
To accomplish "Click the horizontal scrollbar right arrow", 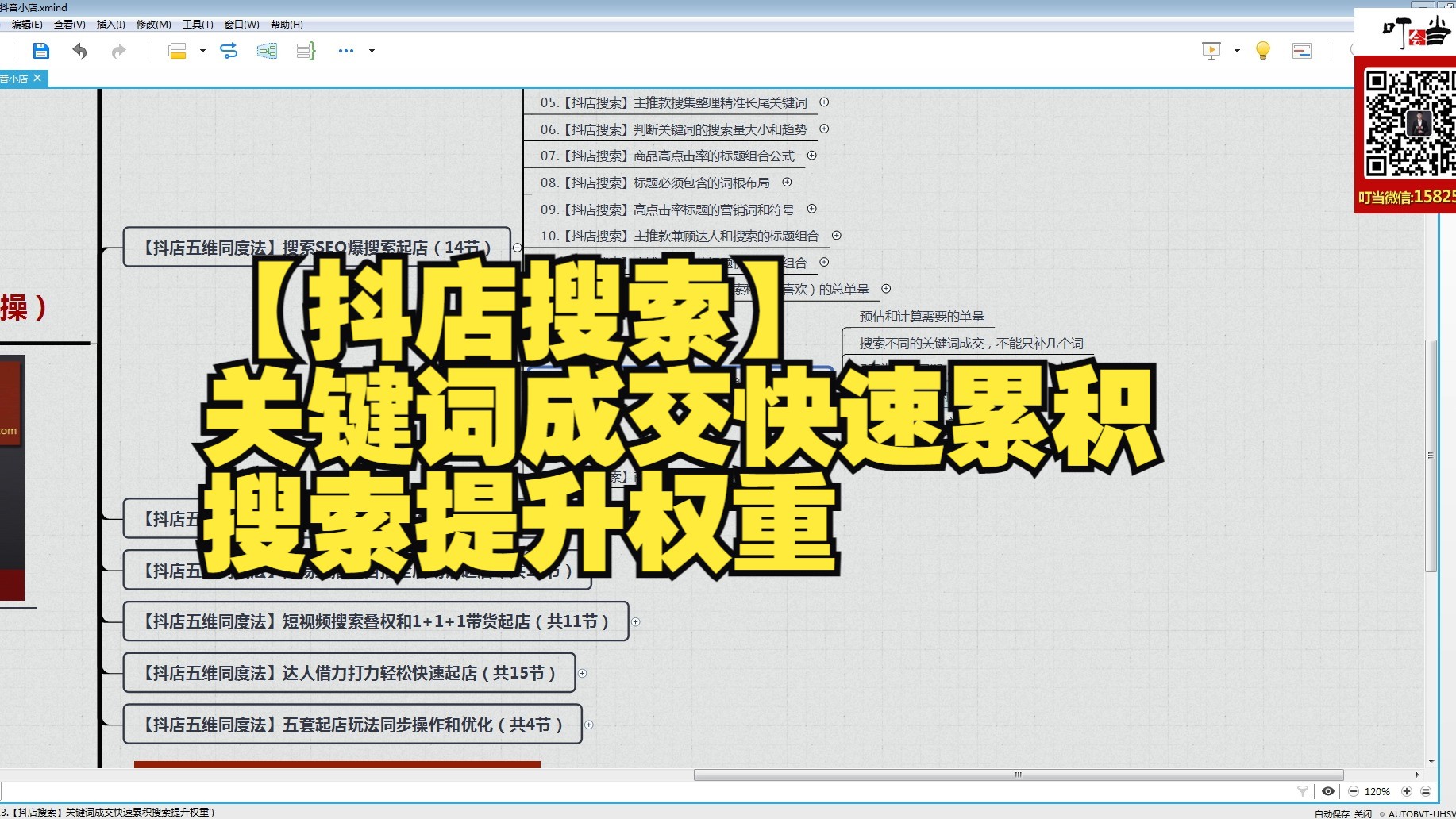I will tap(1417, 775).
